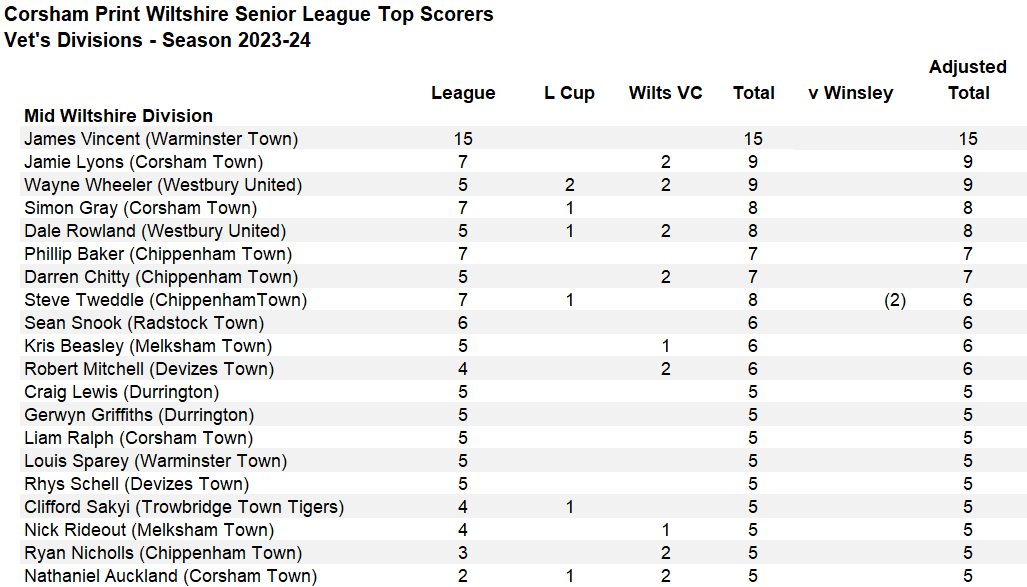Select Sean Snook (Radstock Town) name
The image size is (1027, 587).
[x=144, y=323]
